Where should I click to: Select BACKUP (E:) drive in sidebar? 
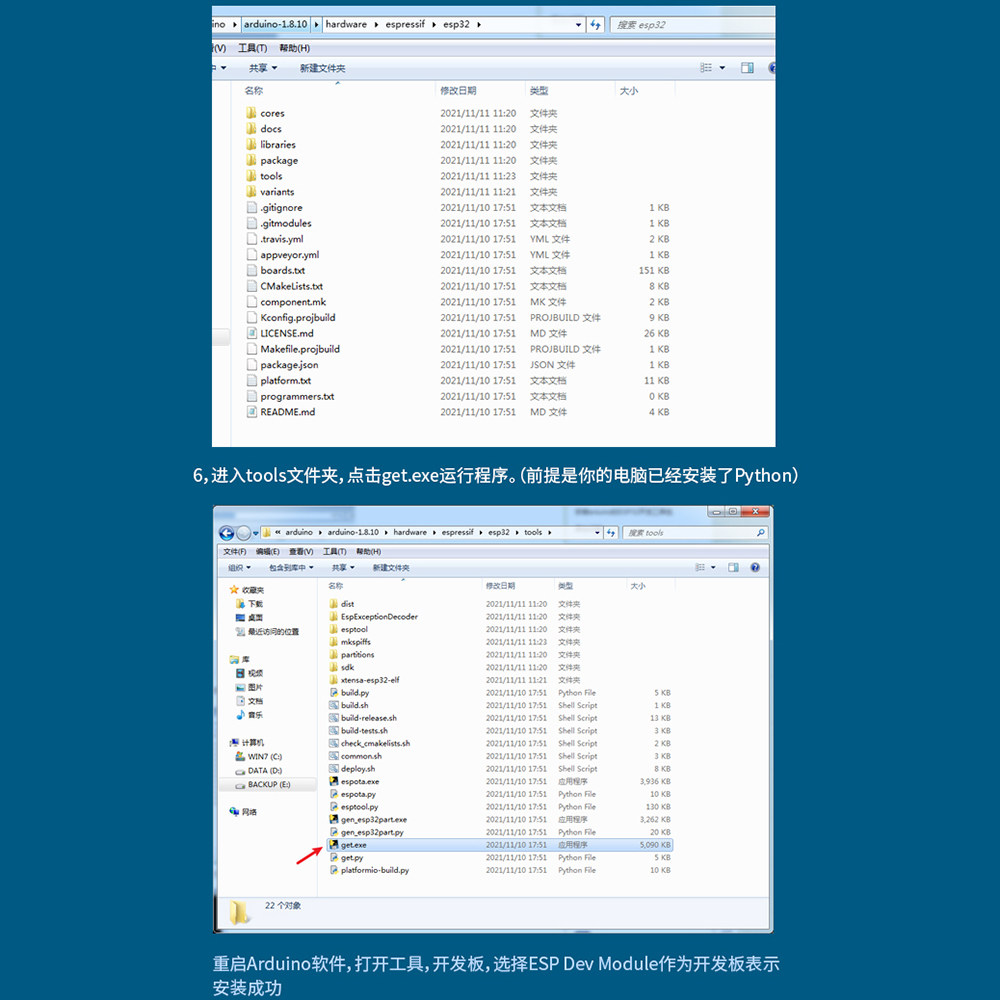(x=268, y=784)
